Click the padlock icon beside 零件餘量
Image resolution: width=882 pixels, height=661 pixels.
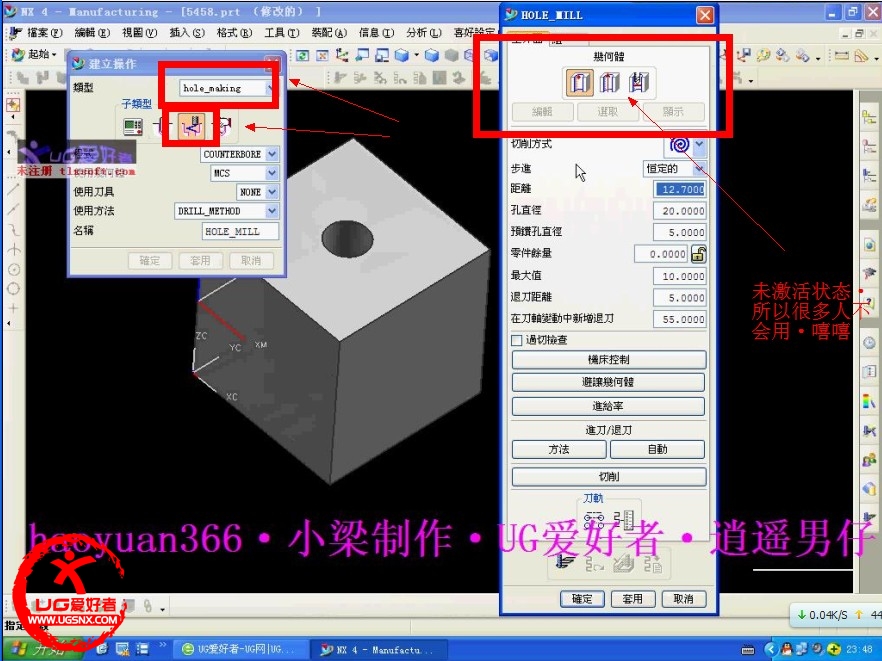(x=698, y=254)
